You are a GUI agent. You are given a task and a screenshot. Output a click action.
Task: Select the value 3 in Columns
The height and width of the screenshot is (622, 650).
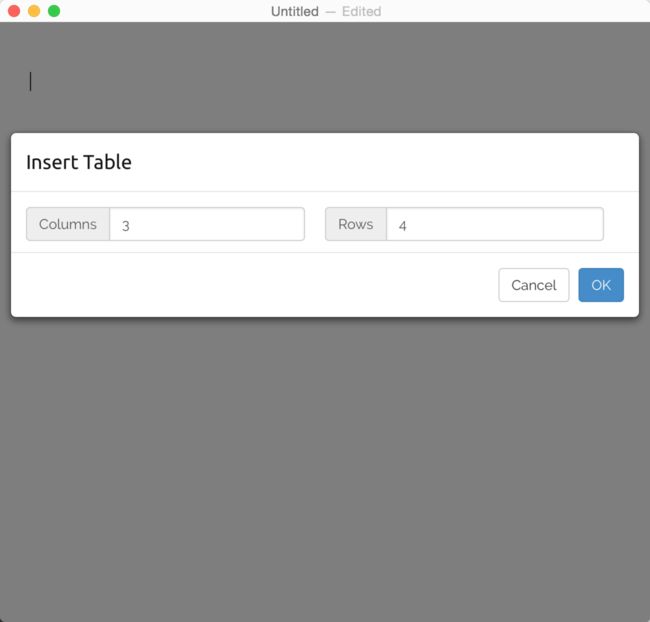[126, 226]
